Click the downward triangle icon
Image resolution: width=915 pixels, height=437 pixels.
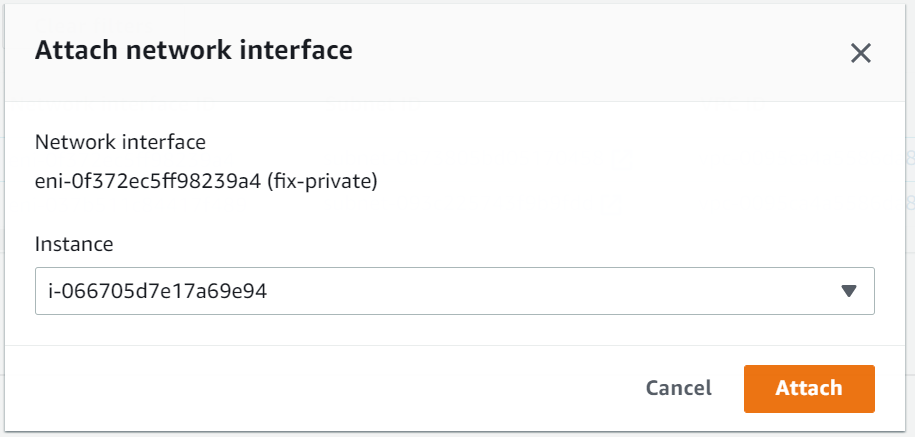pos(849,291)
